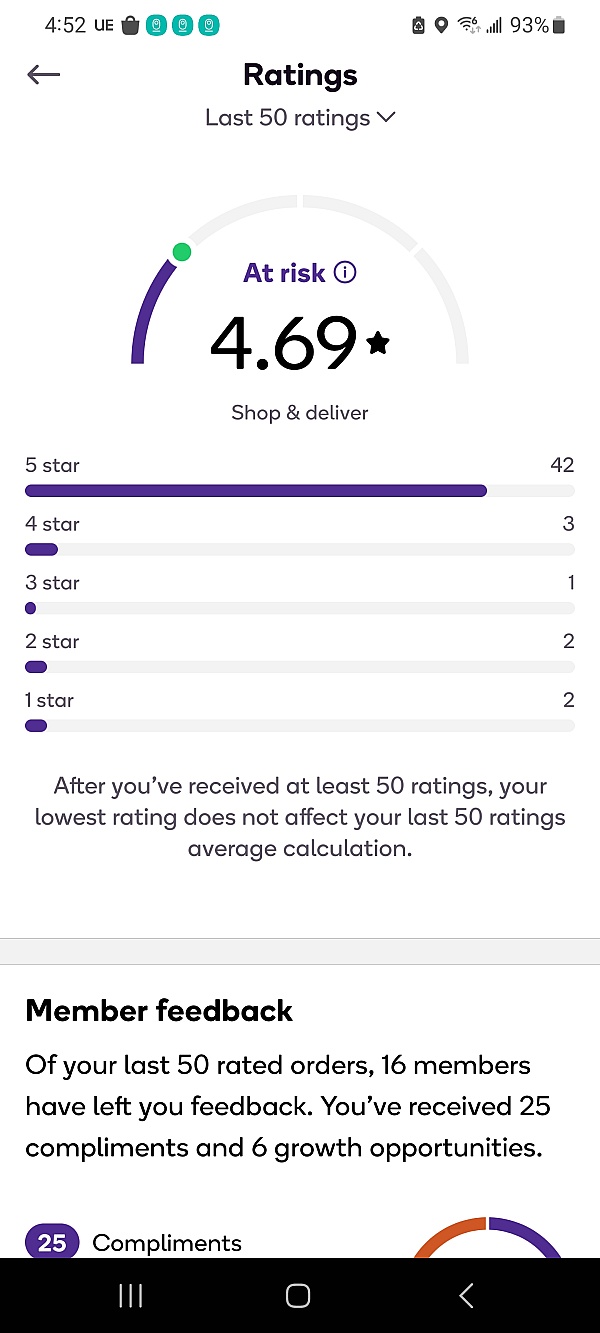600x1333 pixels.
Task: Tap the green dot on rating gauge
Action: pyautogui.click(x=181, y=252)
